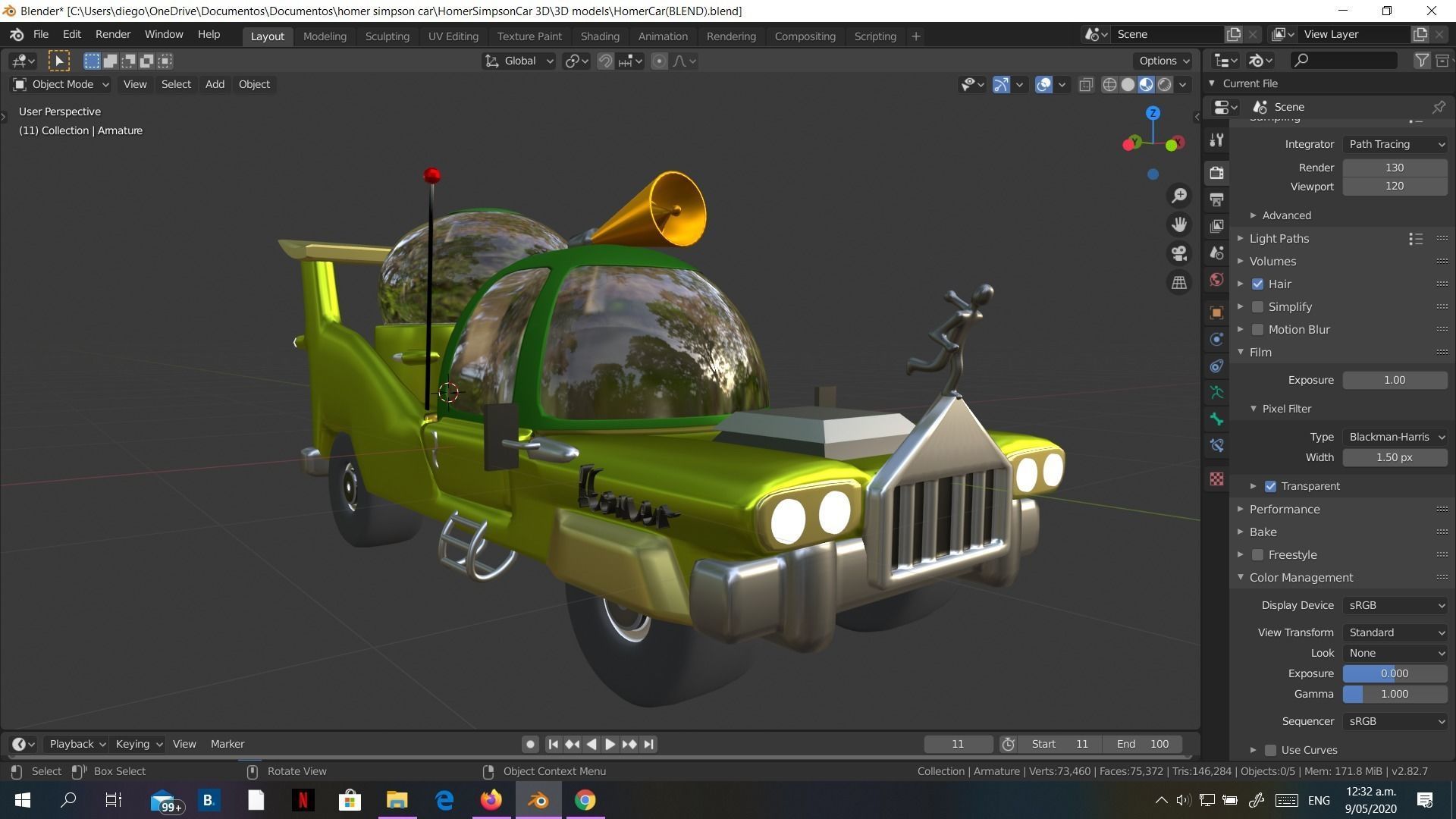Open the View Transform Standard dropdown
The height and width of the screenshot is (819, 1456).
click(x=1395, y=632)
